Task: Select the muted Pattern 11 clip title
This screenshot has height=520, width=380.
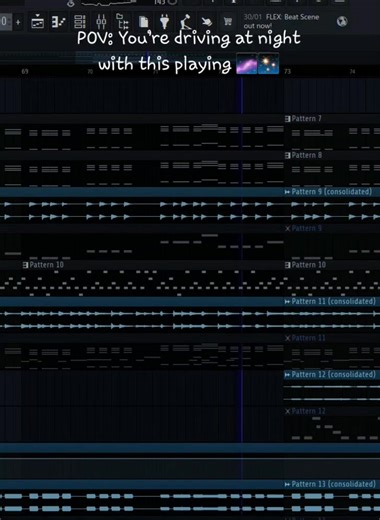Action: (308, 338)
